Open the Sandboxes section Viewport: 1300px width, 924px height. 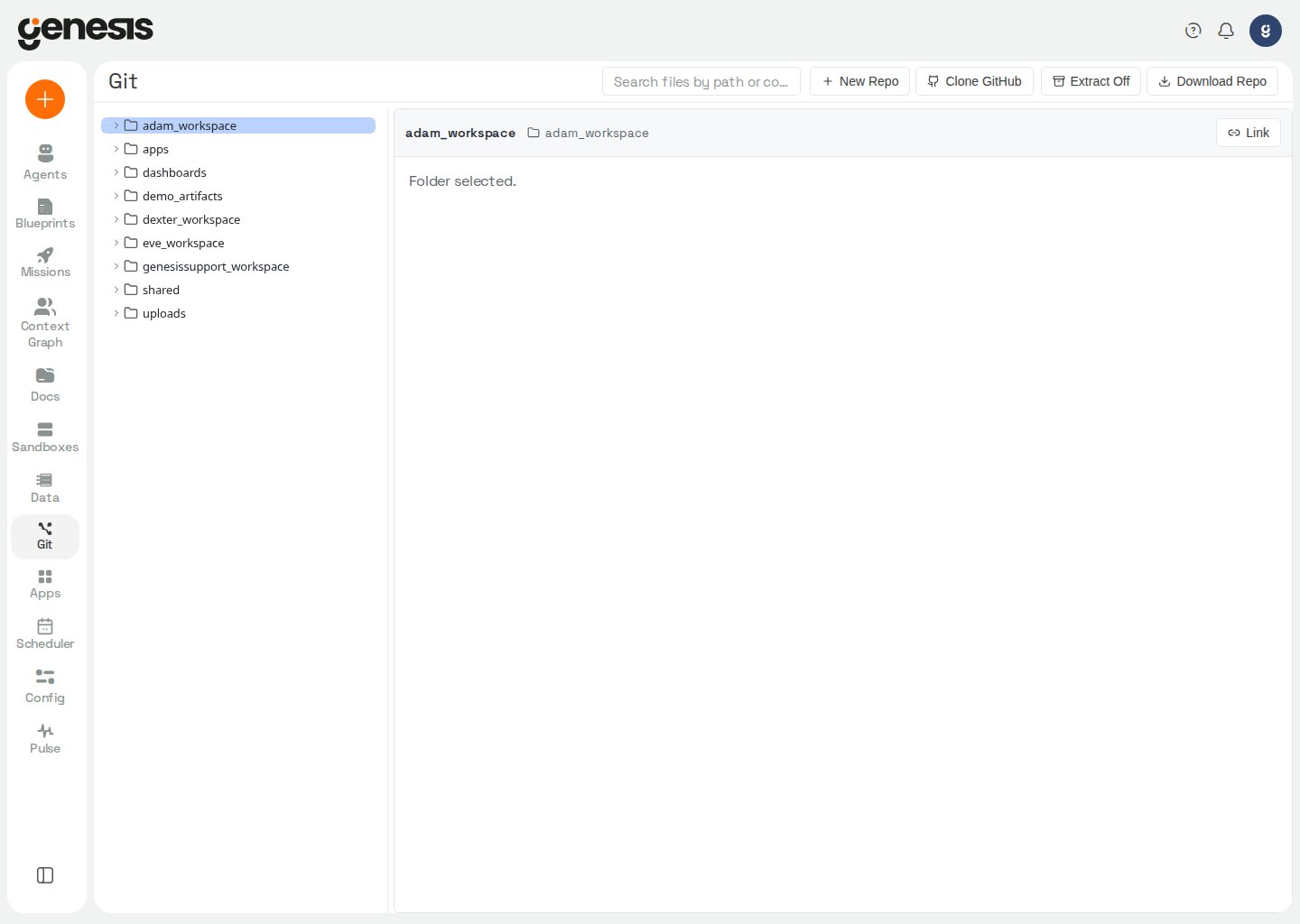tap(45, 437)
